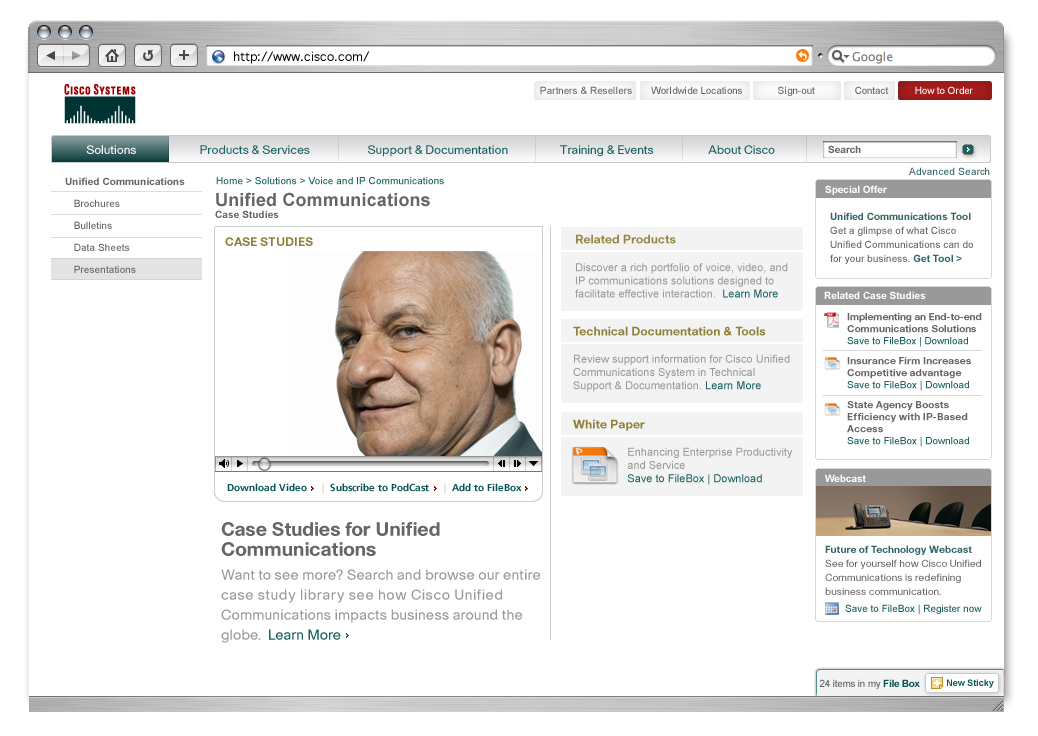Image resolution: width=1038 pixels, height=736 pixels.
Task: Click the webcast phone thumbnail image
Action: 903,511
